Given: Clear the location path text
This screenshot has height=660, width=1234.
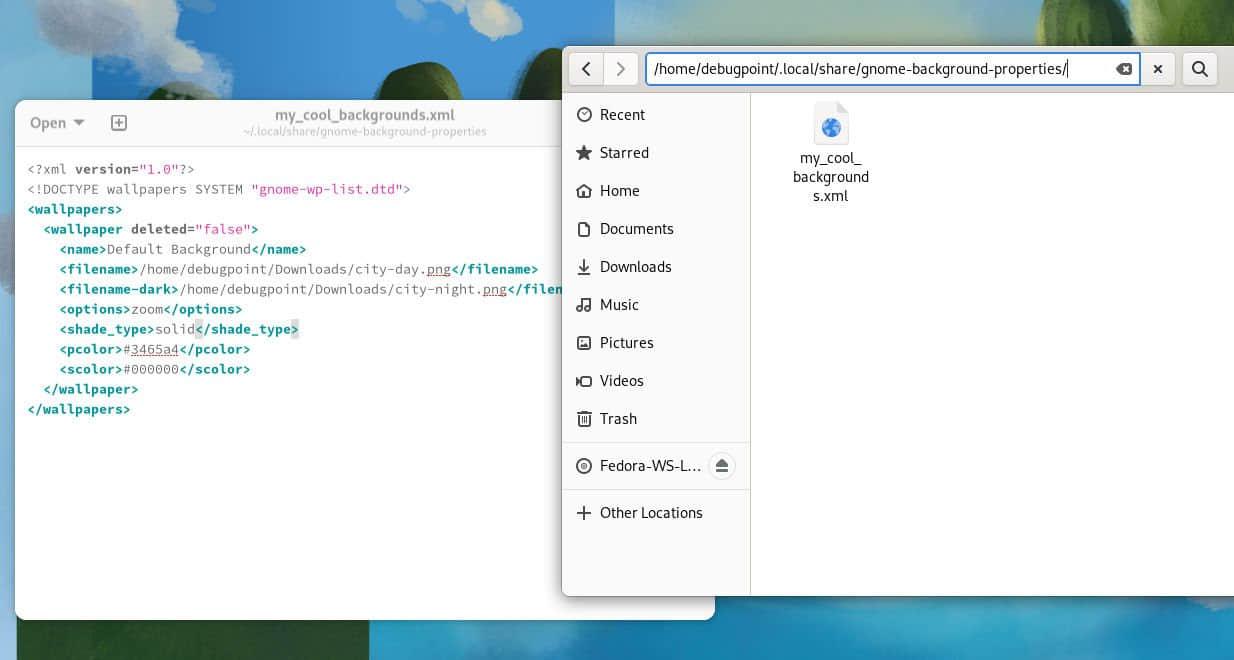Looking at the screenshot, I should (1124, 69).
